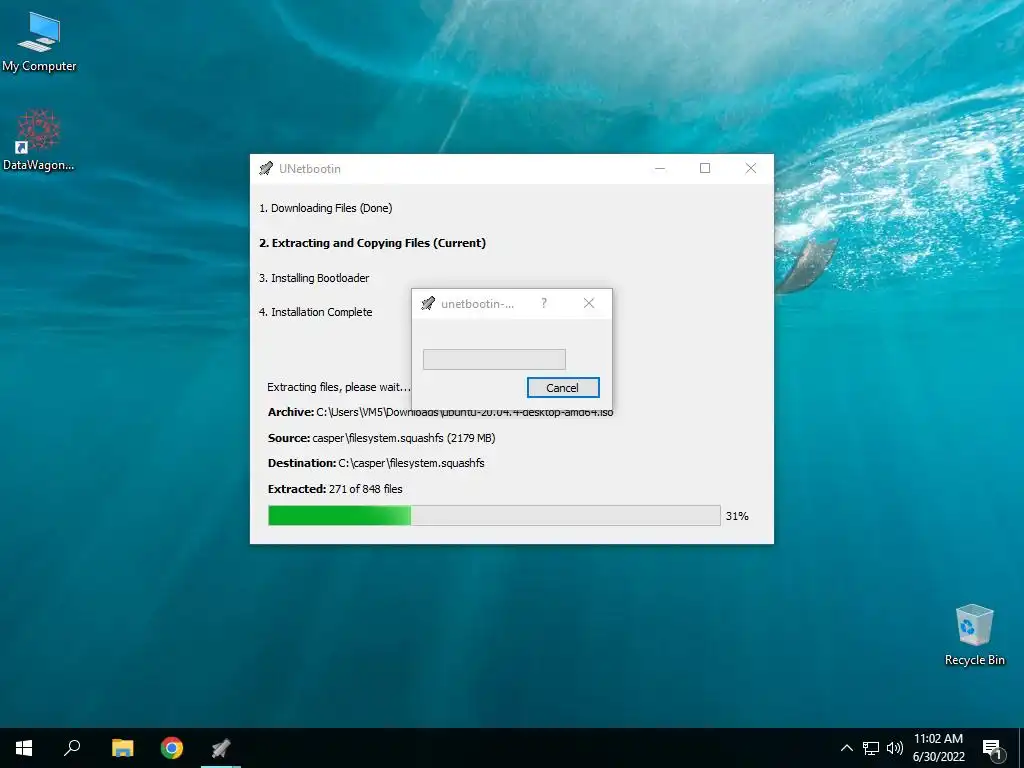Click the Windows Start button
The image size is (1024, 768).
click(x=24, y=748)
